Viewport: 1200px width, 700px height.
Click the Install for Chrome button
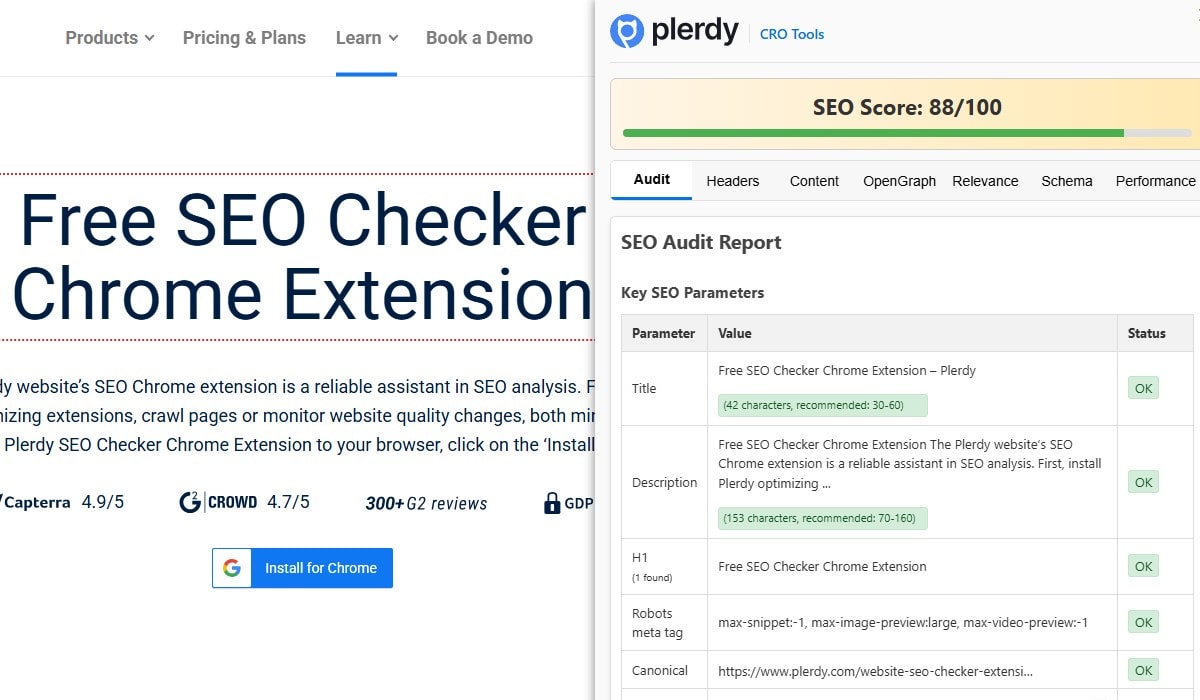(320, 568)
